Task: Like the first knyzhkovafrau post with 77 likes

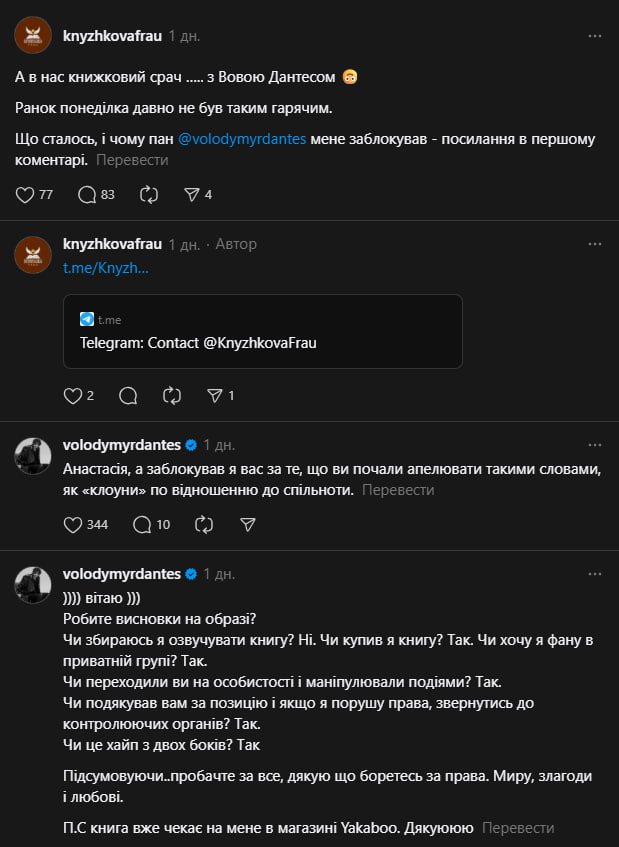Action: click(25, 195)
